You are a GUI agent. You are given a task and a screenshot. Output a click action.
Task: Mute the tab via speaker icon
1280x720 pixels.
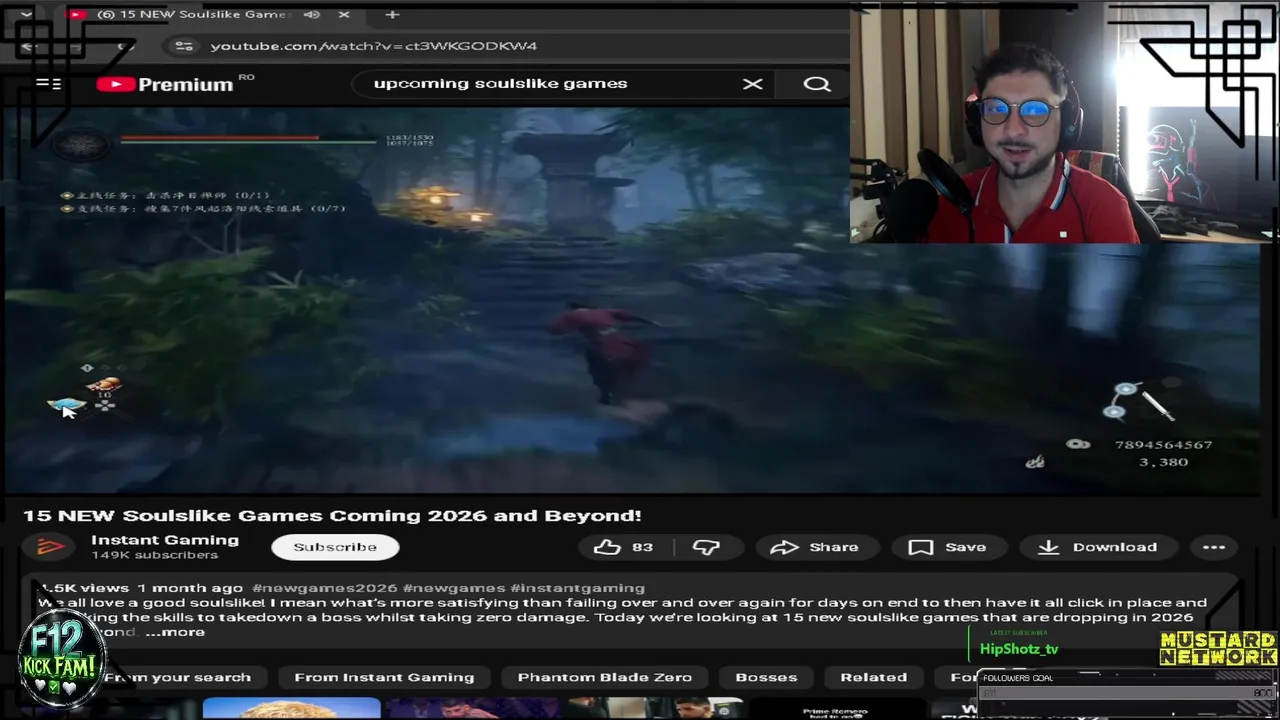click(x=312, y=14)
